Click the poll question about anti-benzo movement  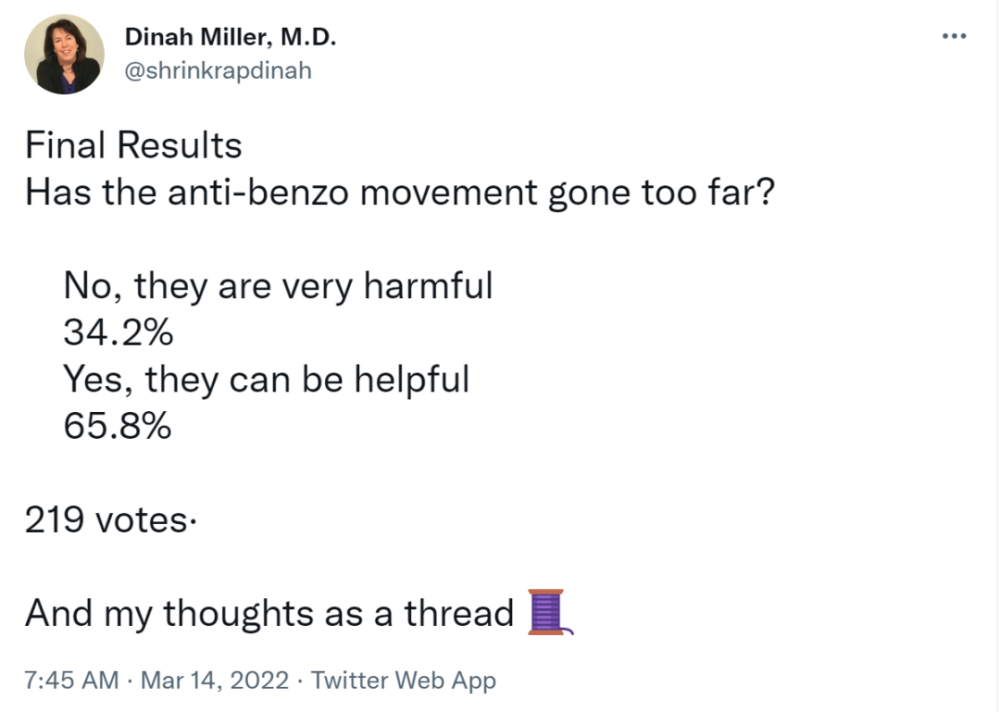click(x=400, y=192)
